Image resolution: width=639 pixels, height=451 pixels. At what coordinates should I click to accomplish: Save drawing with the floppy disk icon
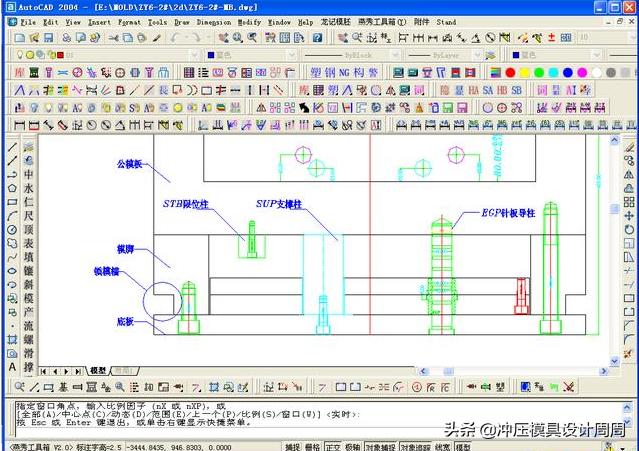pos(48,38)
